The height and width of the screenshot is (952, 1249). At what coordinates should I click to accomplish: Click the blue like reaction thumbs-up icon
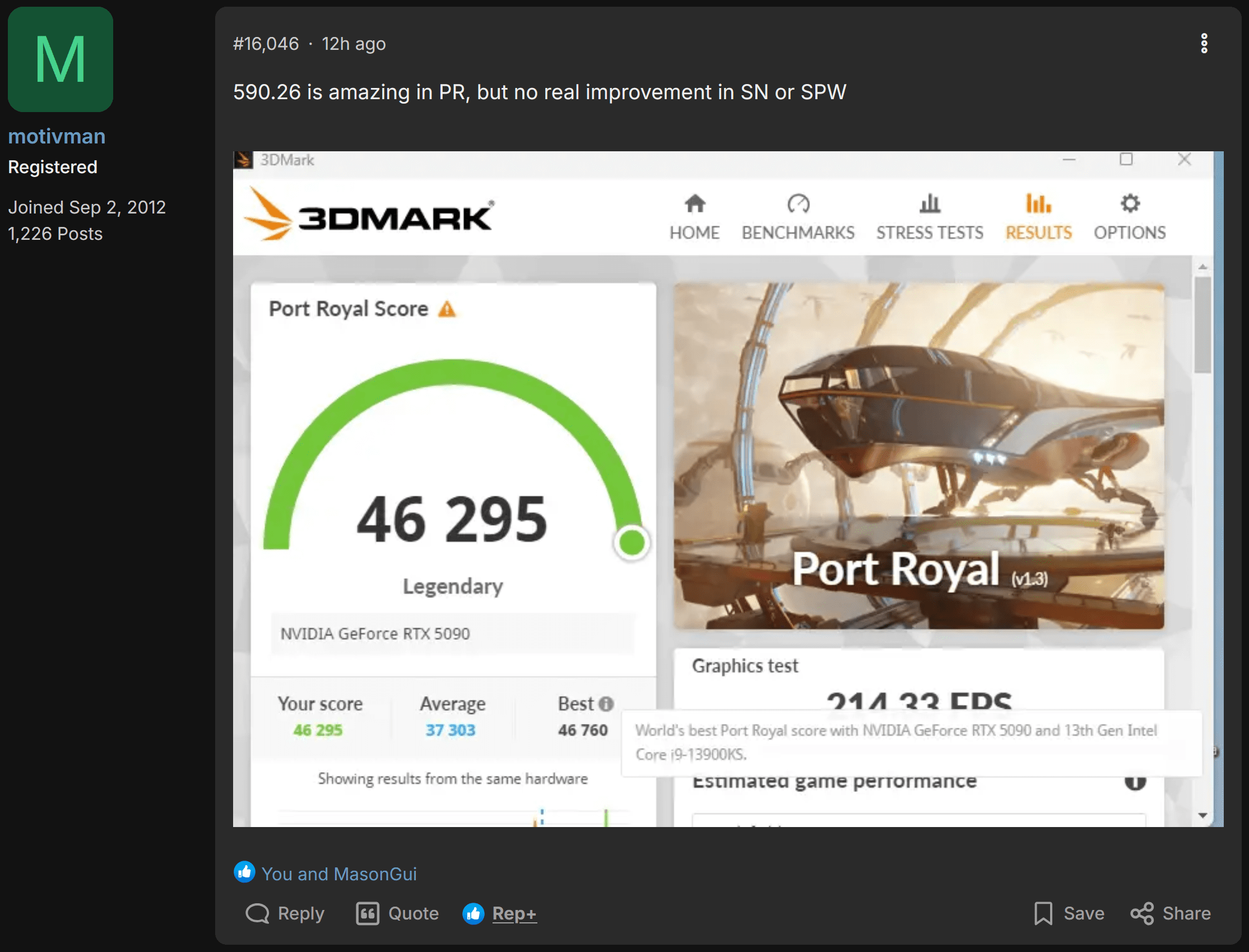(x=245, y=872)
